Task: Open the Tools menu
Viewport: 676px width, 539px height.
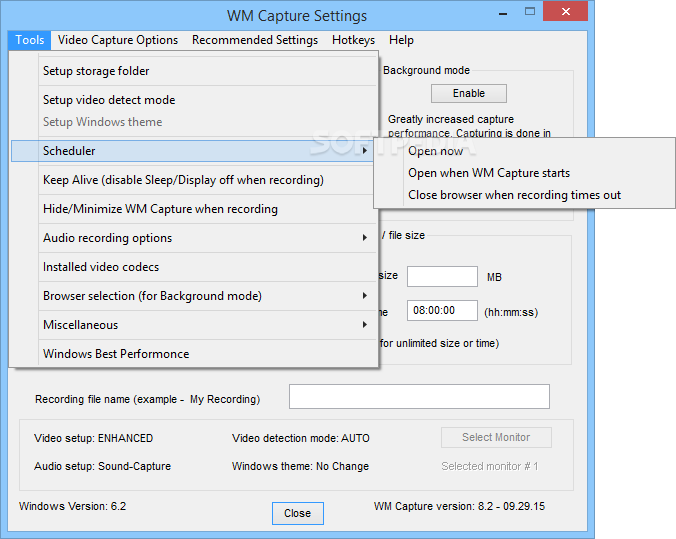Action: (29, 40)
